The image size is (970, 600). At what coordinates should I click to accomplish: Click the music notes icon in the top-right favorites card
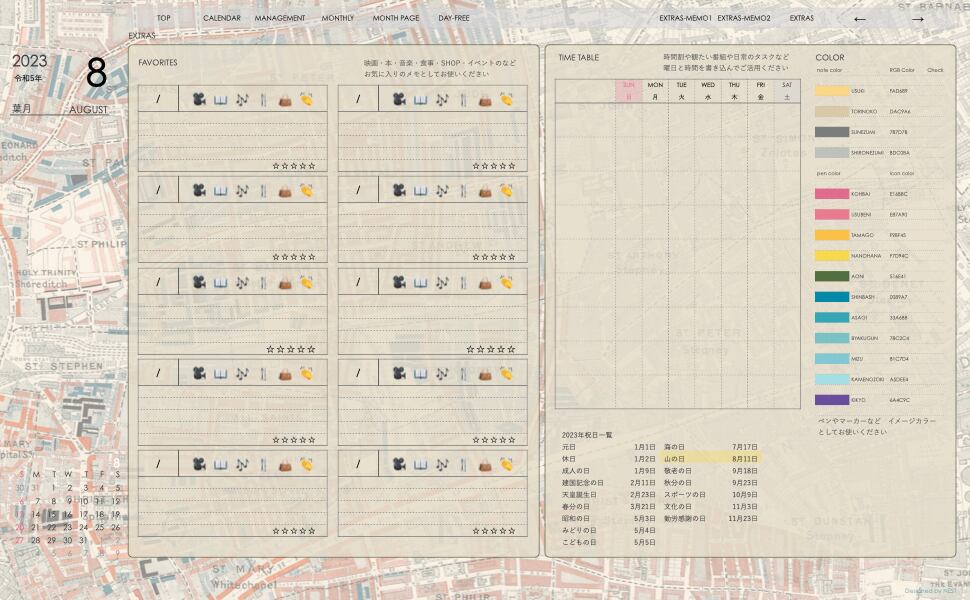(x=441, y=99)
